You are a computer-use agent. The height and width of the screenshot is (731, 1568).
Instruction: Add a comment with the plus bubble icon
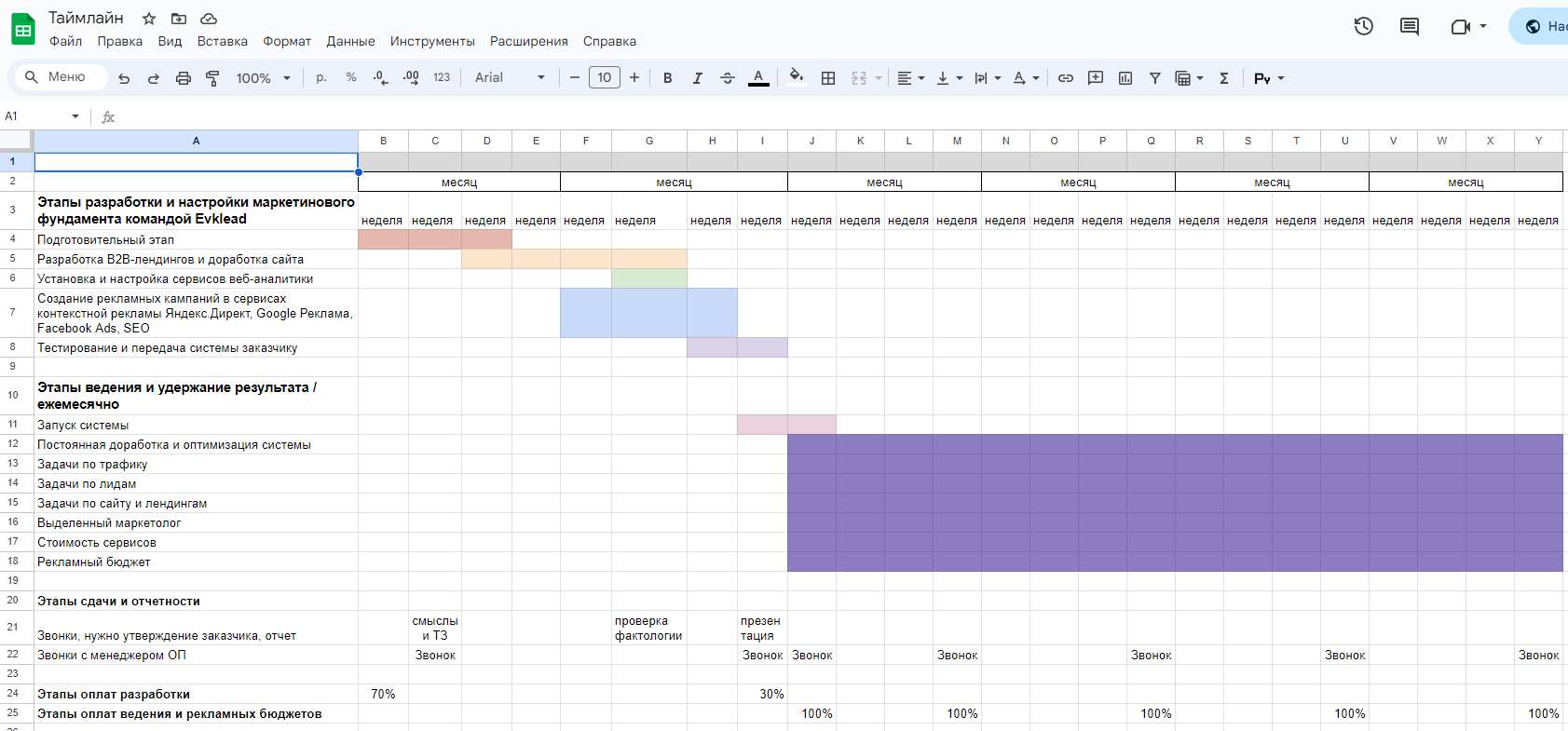pos(1096,78)
